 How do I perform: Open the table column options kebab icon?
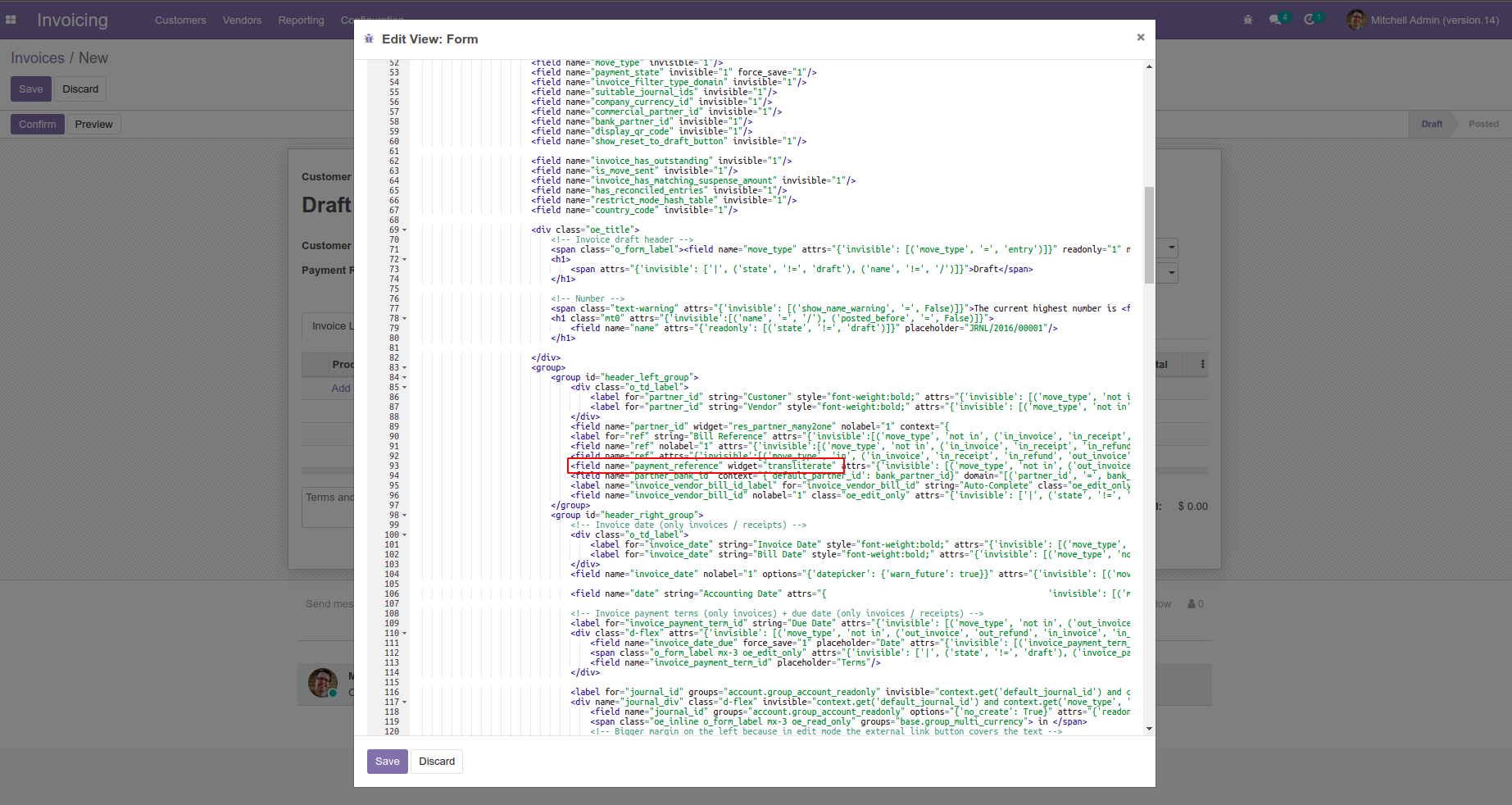coord(1202,364)
